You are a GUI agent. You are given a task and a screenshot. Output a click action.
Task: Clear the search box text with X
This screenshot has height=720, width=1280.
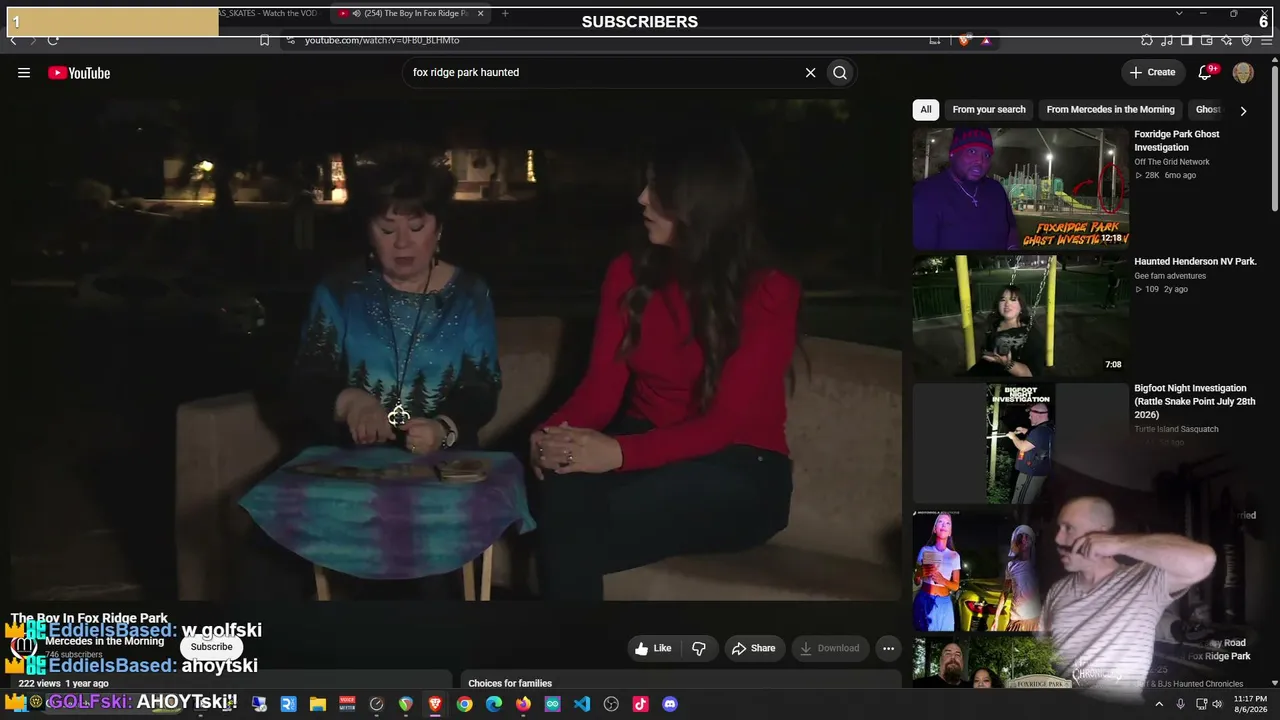point(811,73)
